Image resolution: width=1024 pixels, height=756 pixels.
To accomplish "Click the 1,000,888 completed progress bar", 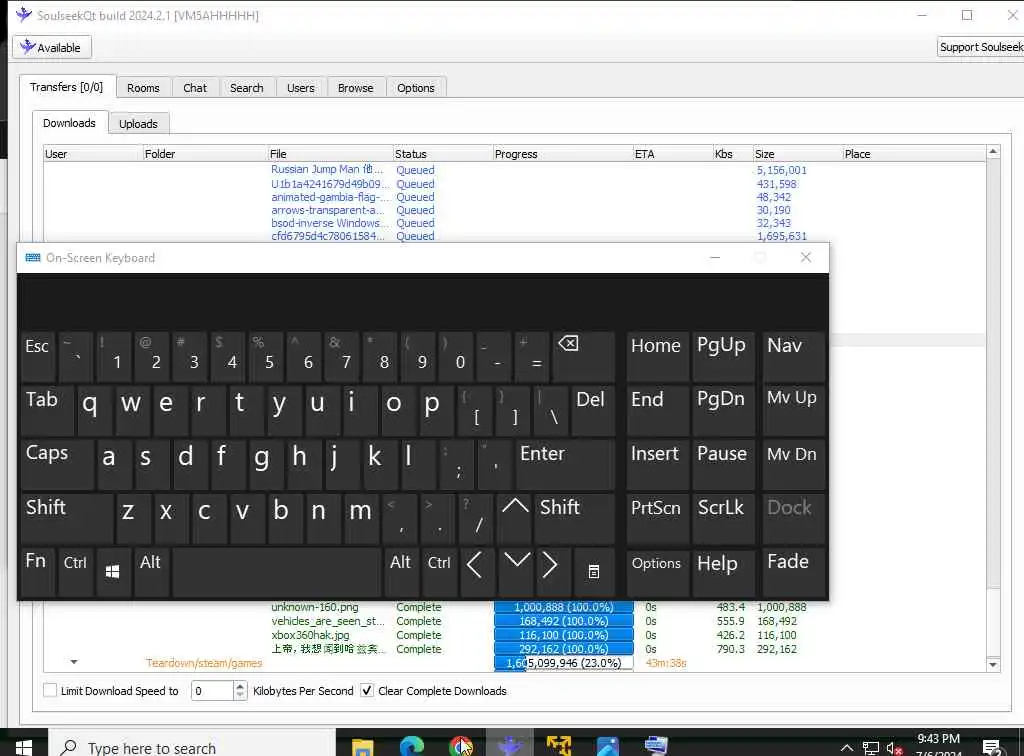I will click(564, 607).
